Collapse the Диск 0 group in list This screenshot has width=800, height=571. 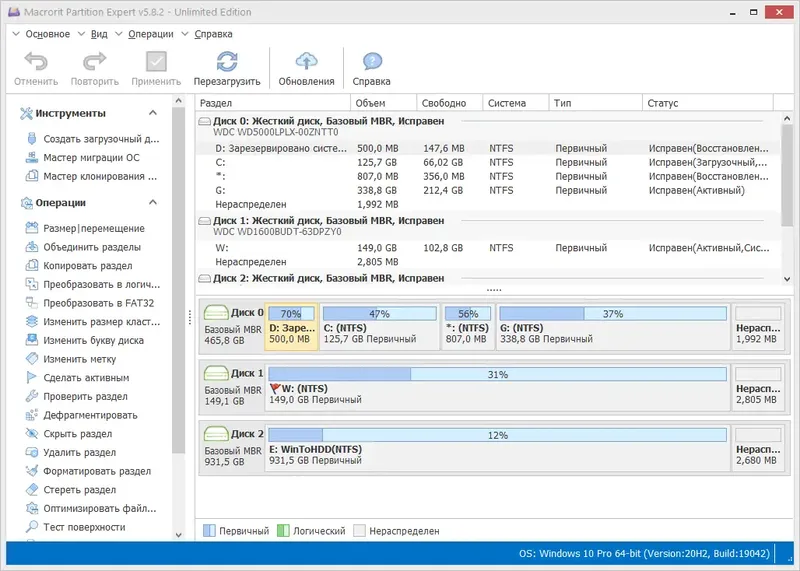tap(204, 121)
